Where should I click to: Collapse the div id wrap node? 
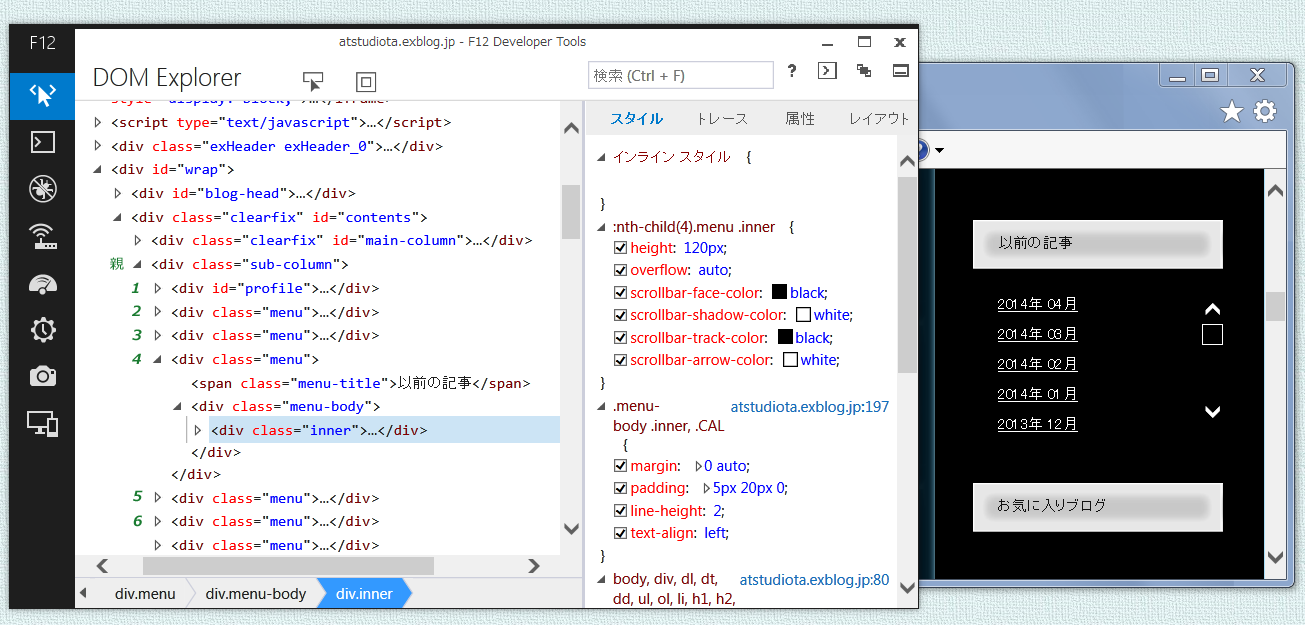coord(97,170)
